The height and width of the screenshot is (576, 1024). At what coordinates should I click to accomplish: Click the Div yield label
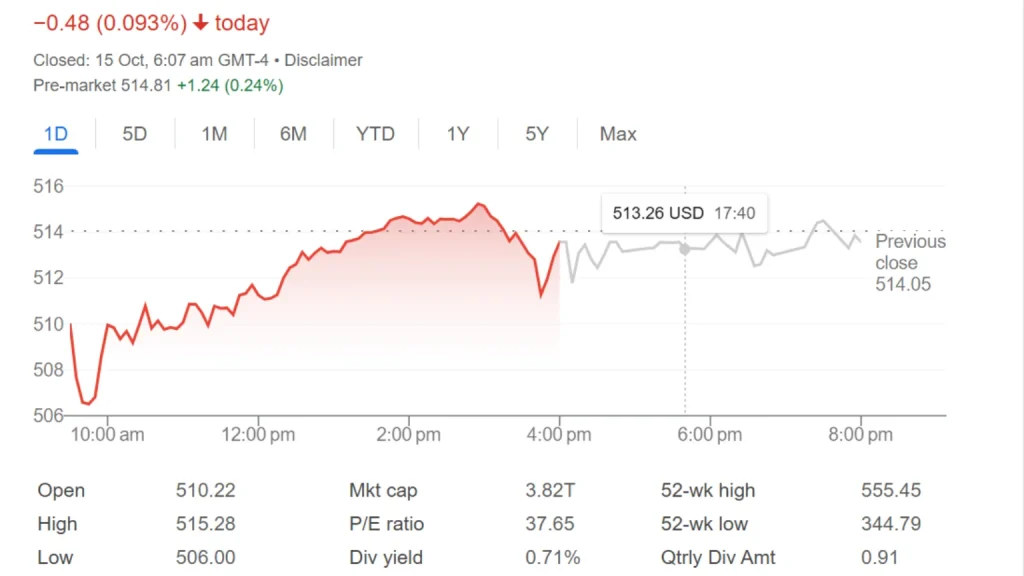pos(386,558)
